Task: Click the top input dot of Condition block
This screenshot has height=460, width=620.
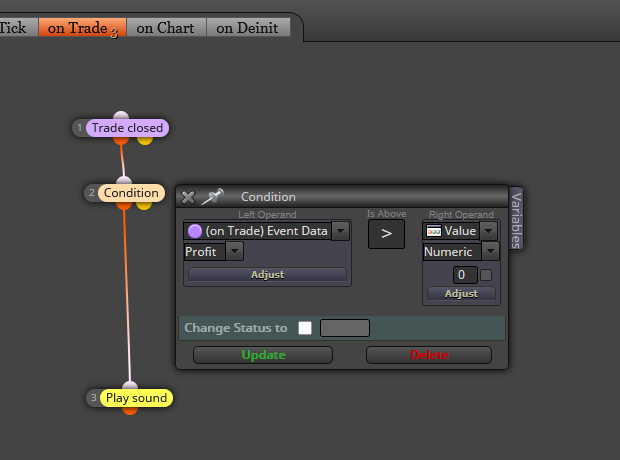Action: click(x=124, y=180)
